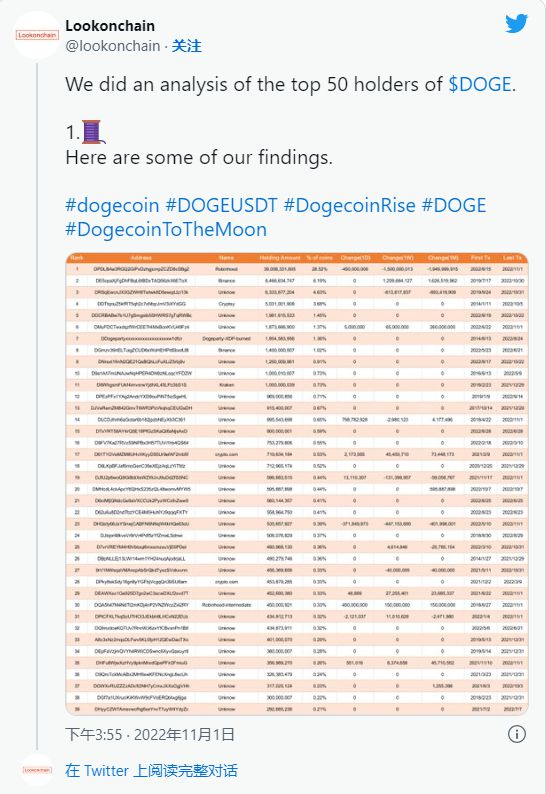Click the @lookonchain handle
Image resolution: width=546 pixels, height=794 pixels.
(x=112, y=46)
